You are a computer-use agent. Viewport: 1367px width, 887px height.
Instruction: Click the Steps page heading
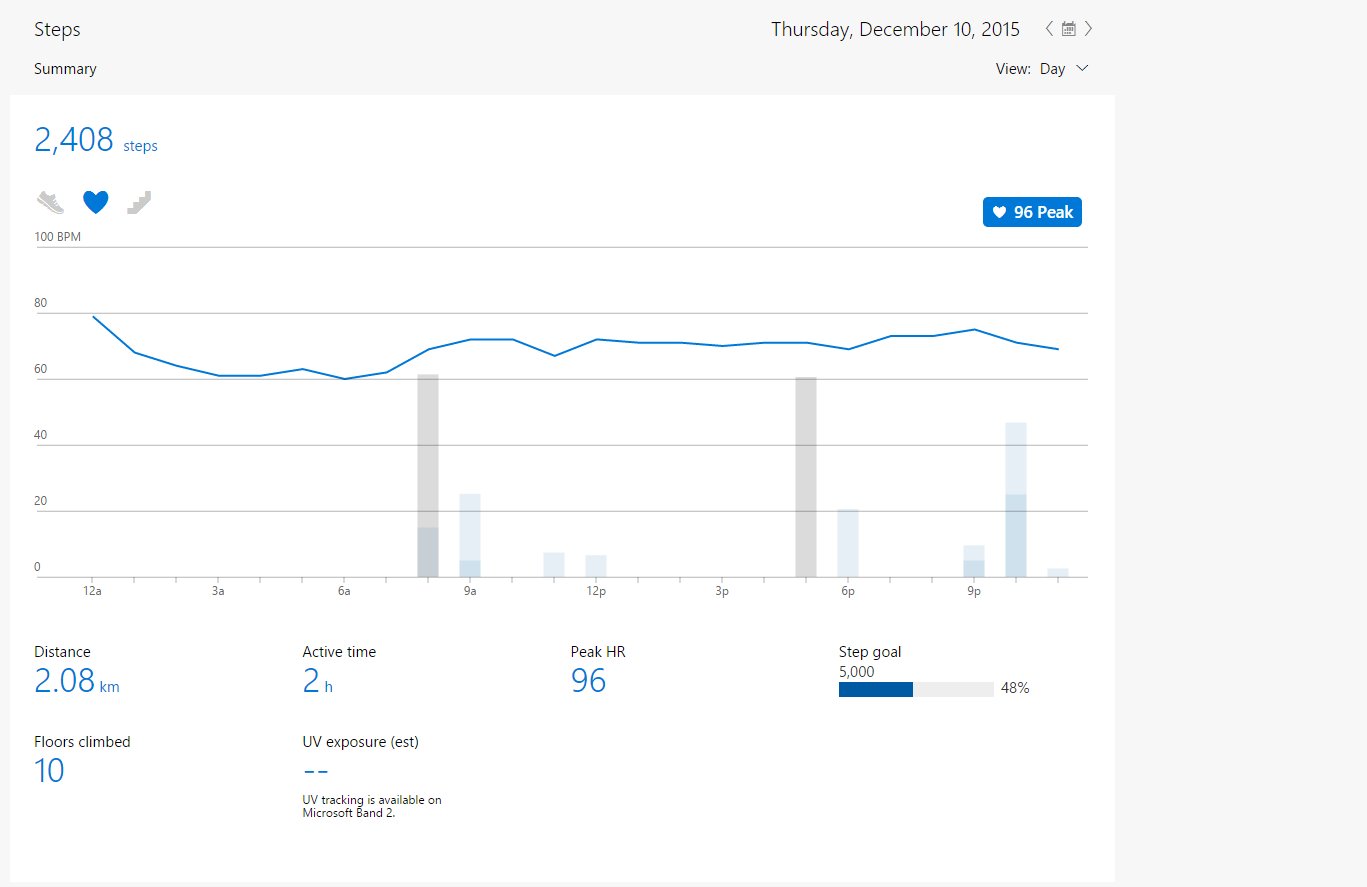click(57, 30)
